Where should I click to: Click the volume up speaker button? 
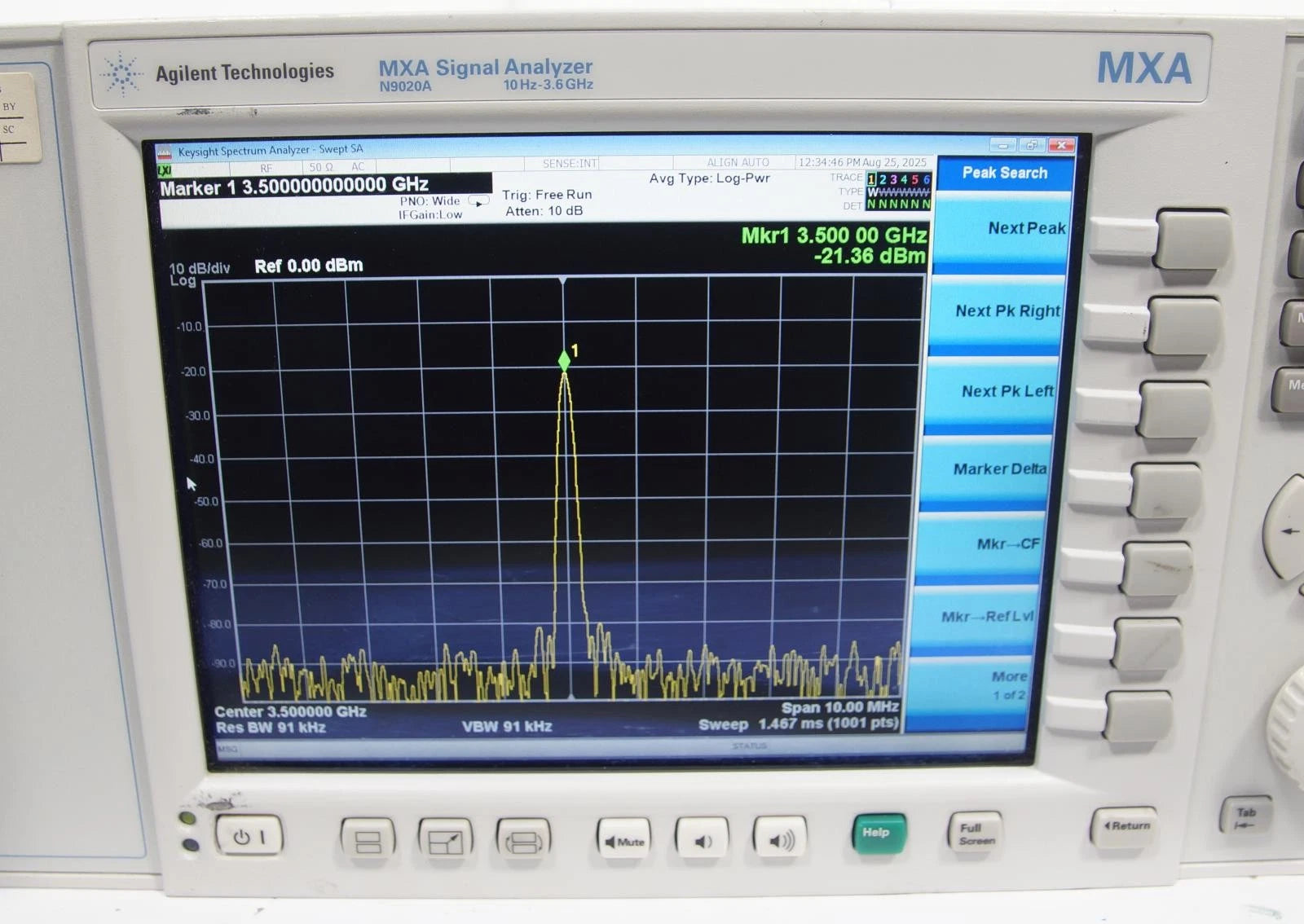point(780,838)
